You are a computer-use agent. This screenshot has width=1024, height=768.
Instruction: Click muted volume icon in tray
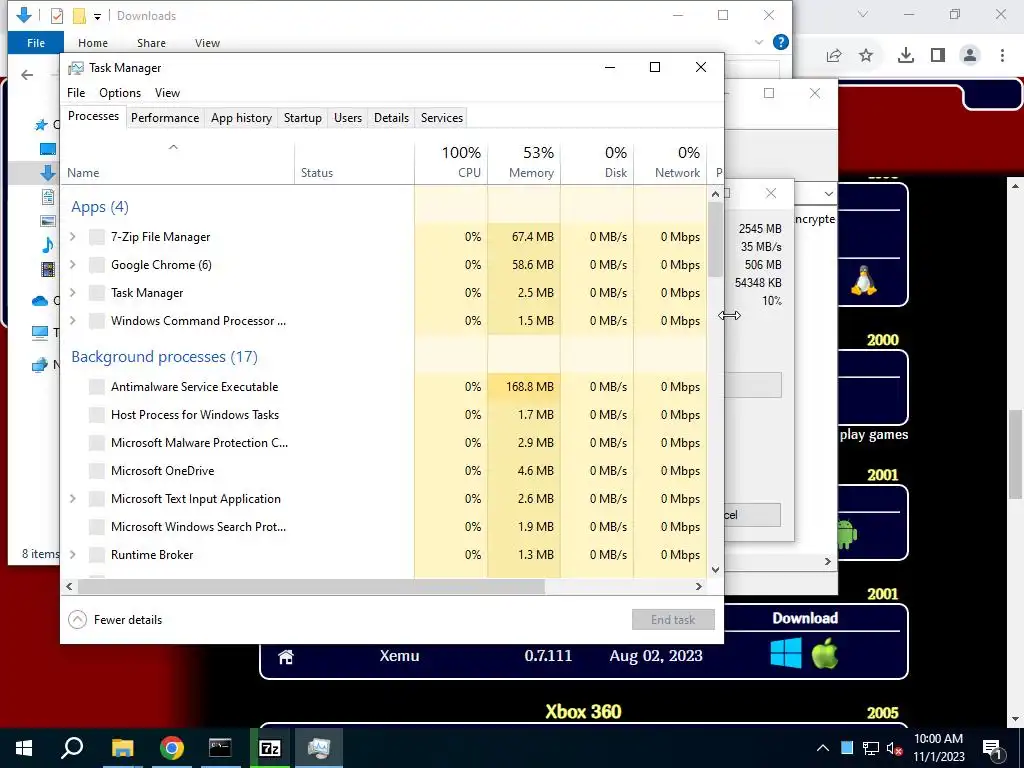(x=894, y=748)
